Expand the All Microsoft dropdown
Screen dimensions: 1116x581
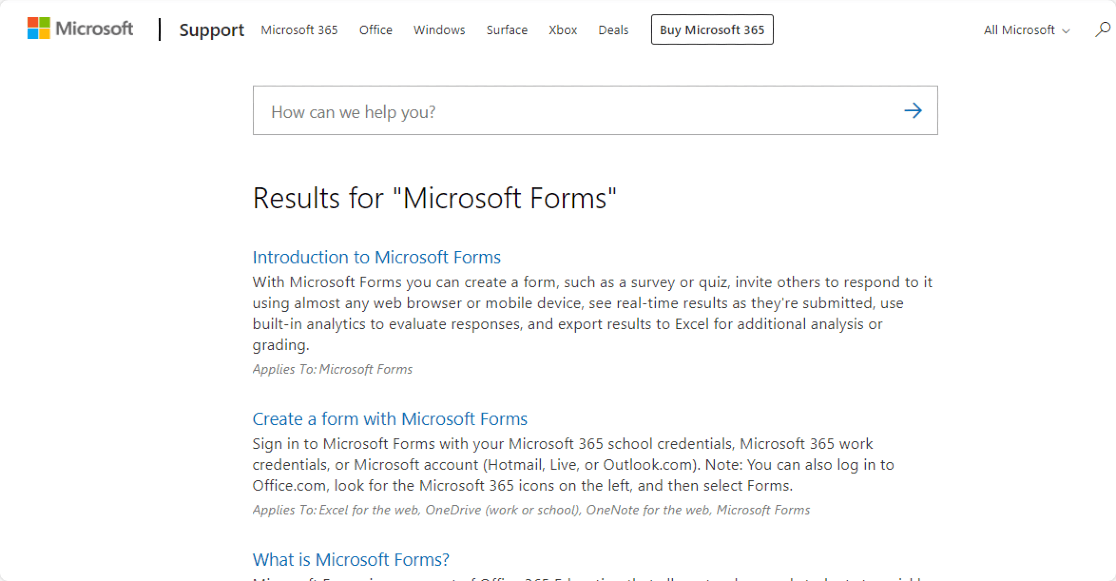(x=1026, y=30)
